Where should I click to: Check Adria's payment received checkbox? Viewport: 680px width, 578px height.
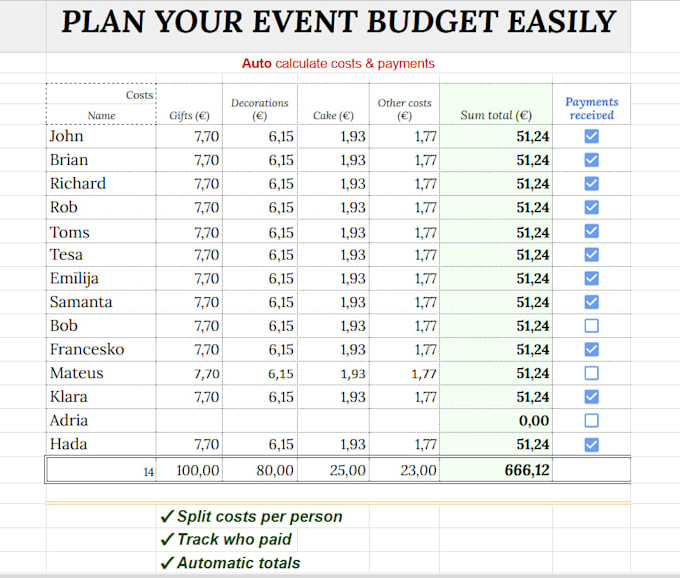pos(592,420)
